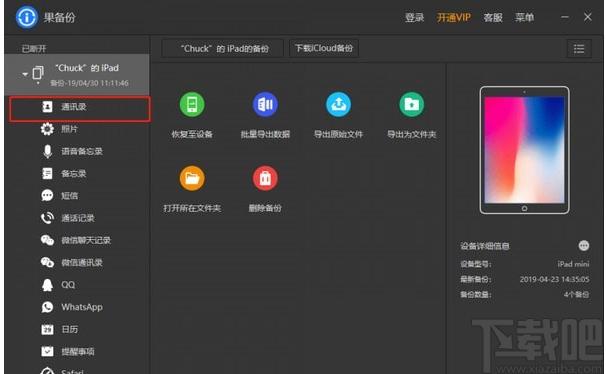Image resolution: width=606 pixels, height=374 pixels.
Task: Switch to "Chuck" 的 iPad的备份 tab
Action: click(x=223, y=48)
